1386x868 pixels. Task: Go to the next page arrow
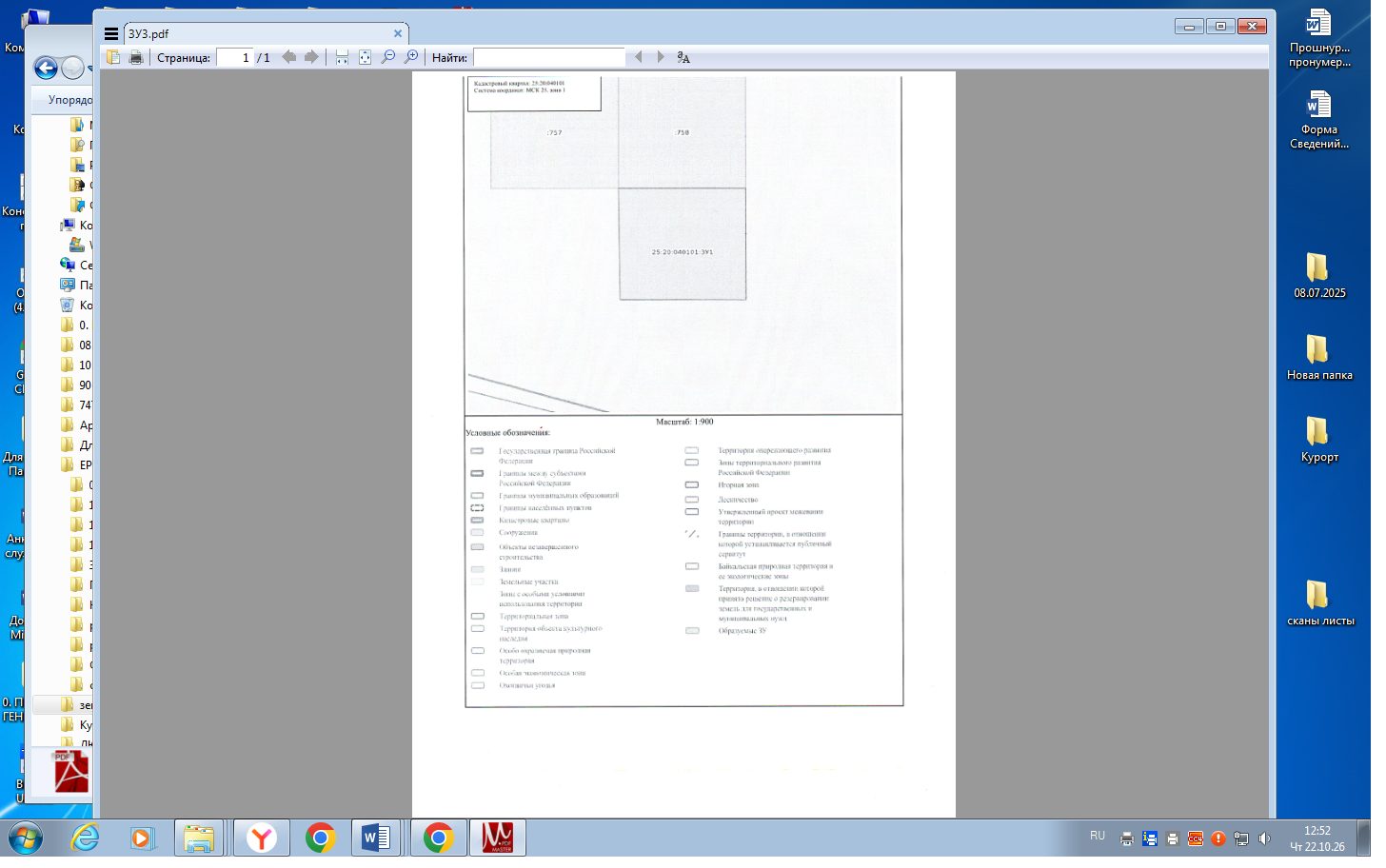(x=311, y=57)
